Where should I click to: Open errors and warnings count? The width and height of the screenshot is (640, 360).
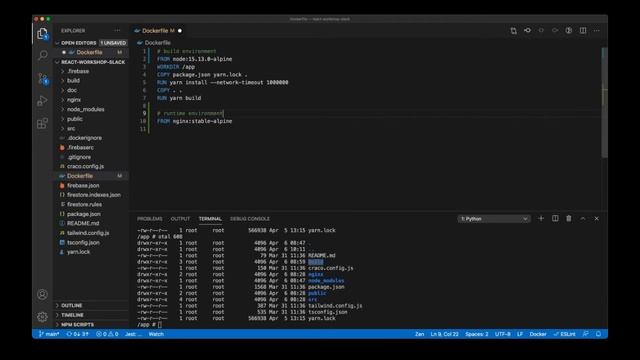(107, 334)
